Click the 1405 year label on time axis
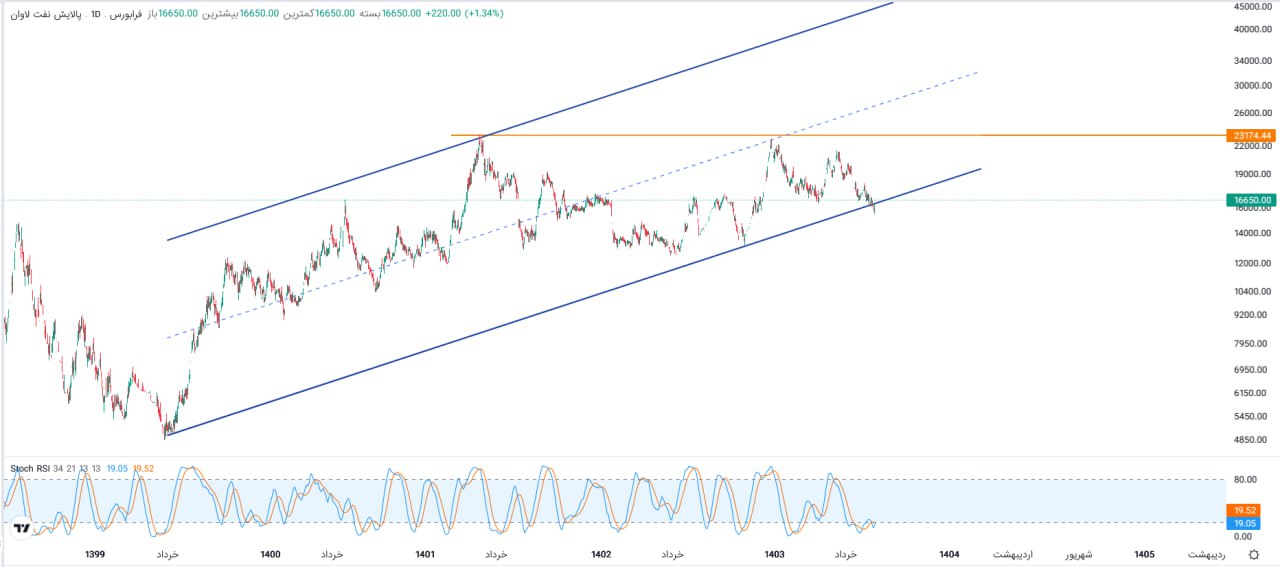Image resolution: width=1280 pixels, height=567 pixels. tap(1145, 554)
